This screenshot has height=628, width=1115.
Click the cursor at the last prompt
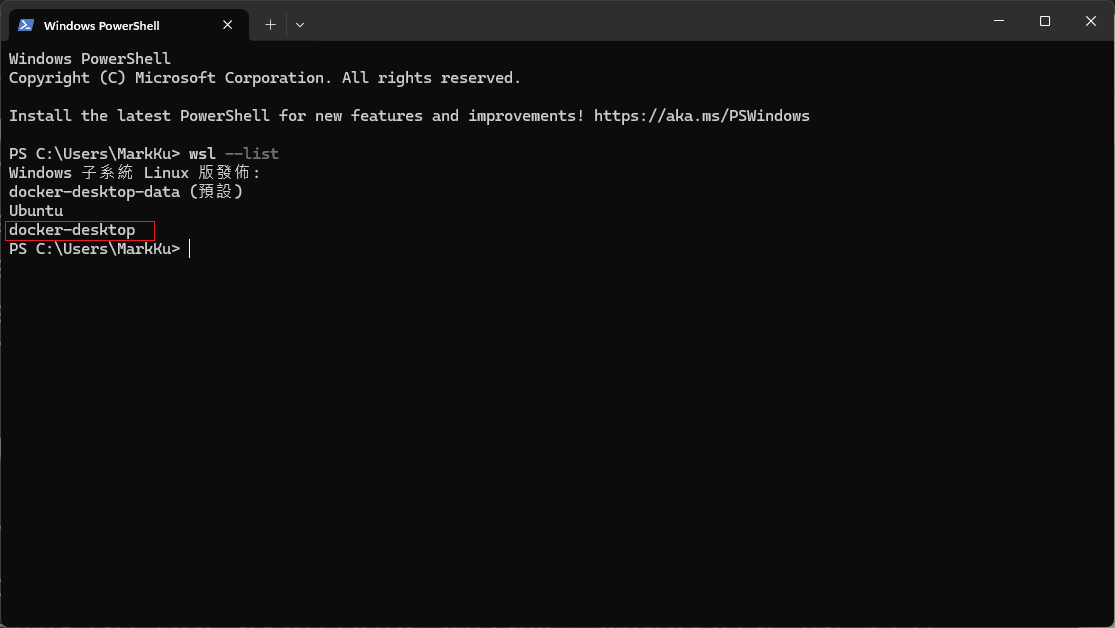[189, 249]
